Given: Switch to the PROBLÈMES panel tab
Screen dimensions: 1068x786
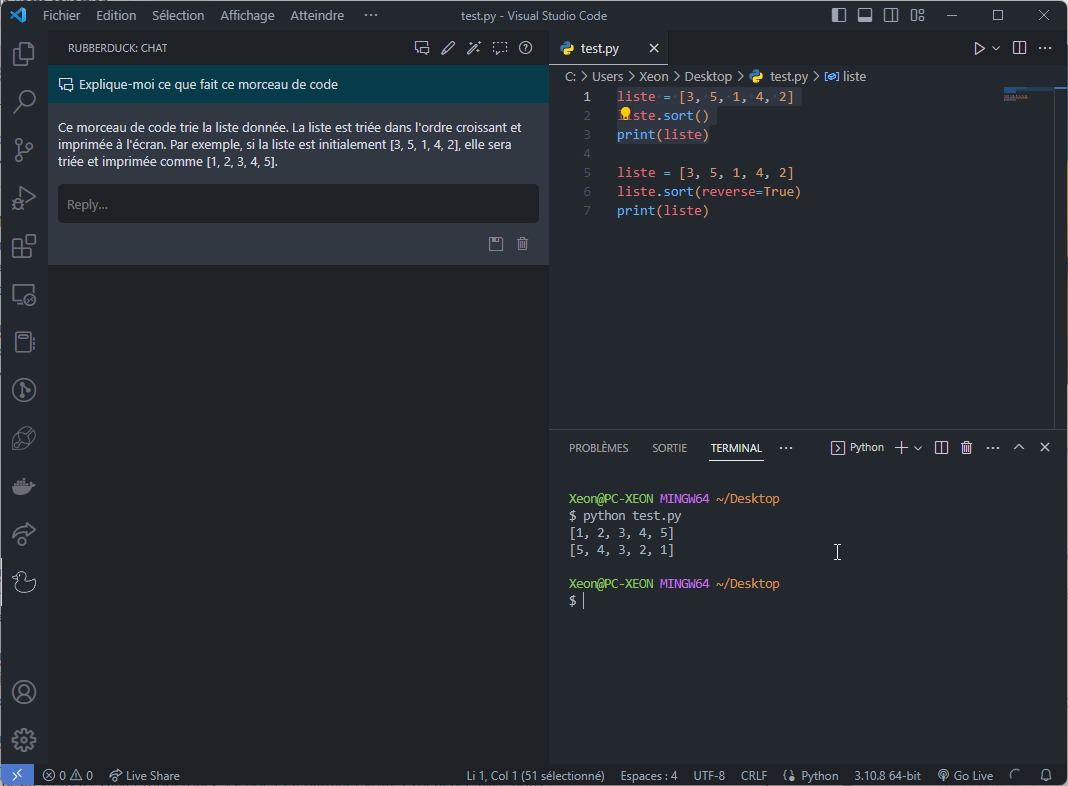Looking at the screenshot, I should point(599,447).
